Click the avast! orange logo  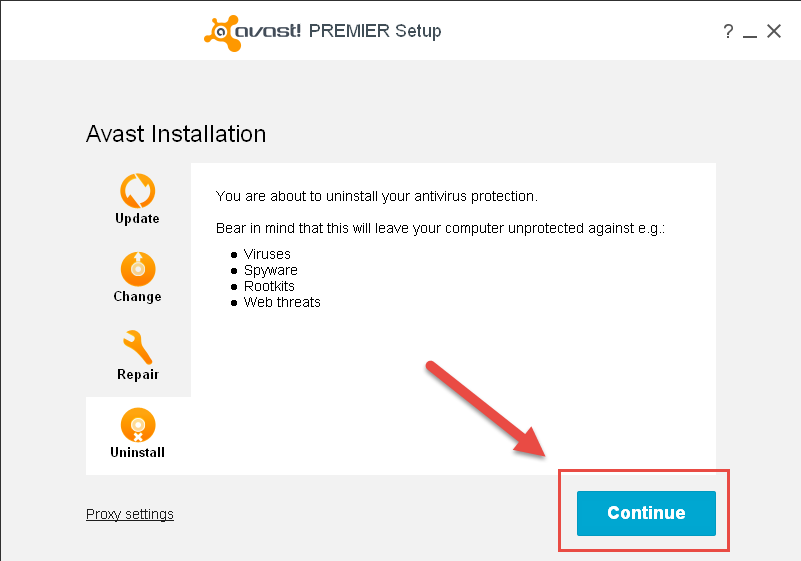[x=222, y=33]
